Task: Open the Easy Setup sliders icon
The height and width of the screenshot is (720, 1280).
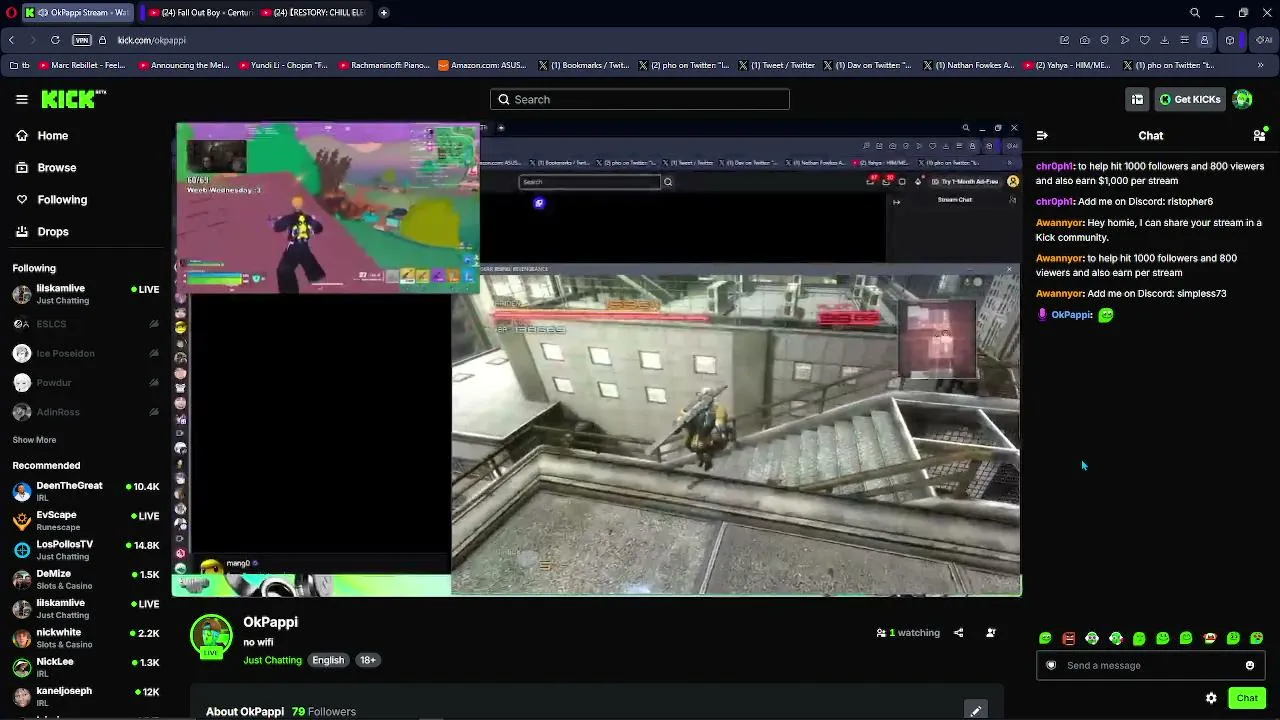Action: (1185, 40)
